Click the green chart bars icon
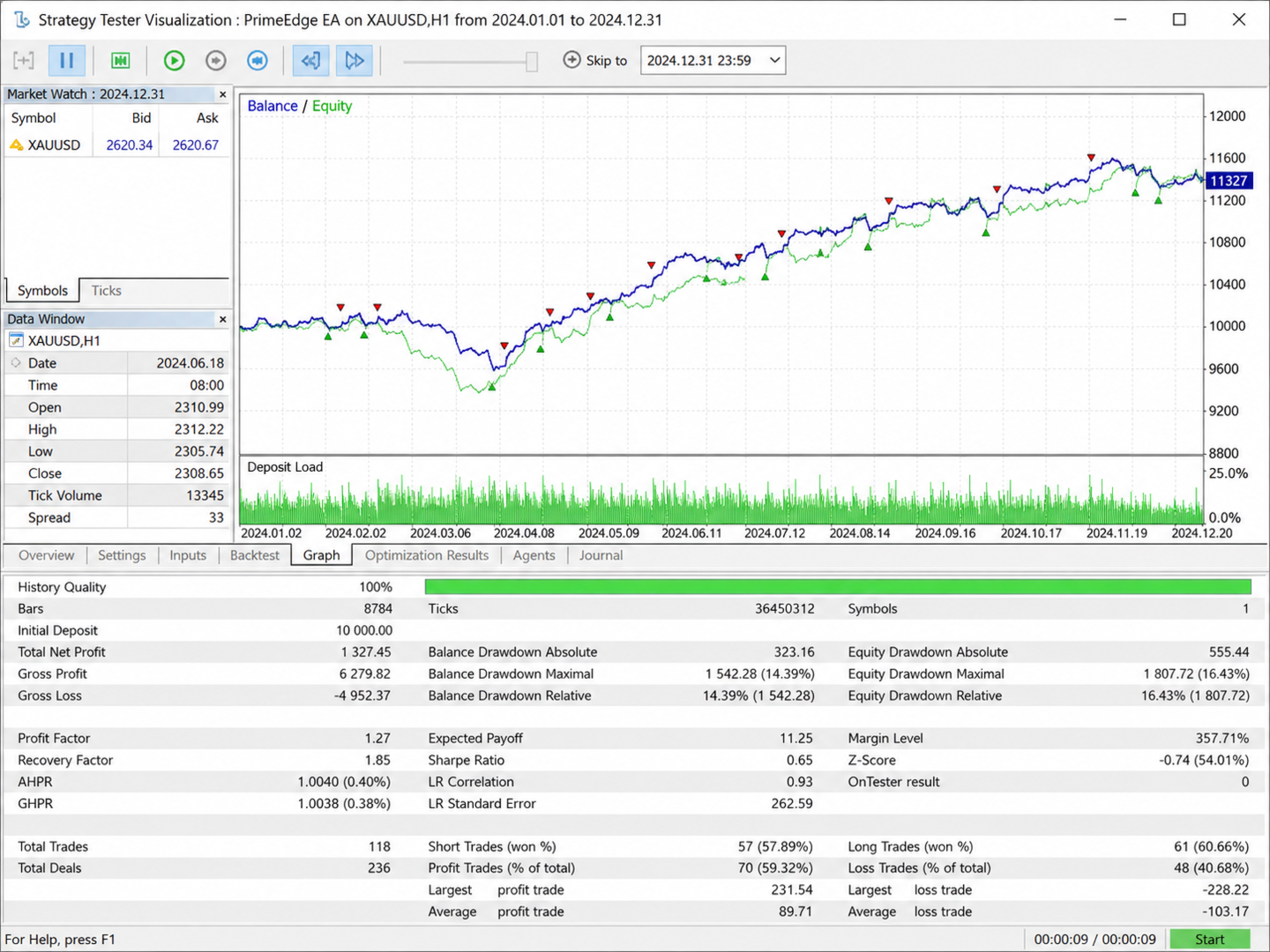This screenshot has width=1270, height=952. [x=121, y=60]
